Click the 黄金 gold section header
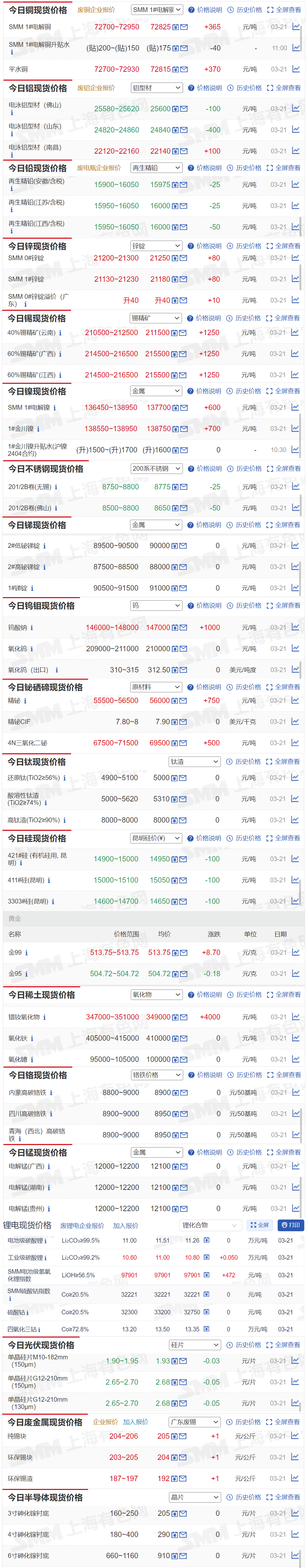The height and width of the screenshot is (1568, 307). [15, 919]
